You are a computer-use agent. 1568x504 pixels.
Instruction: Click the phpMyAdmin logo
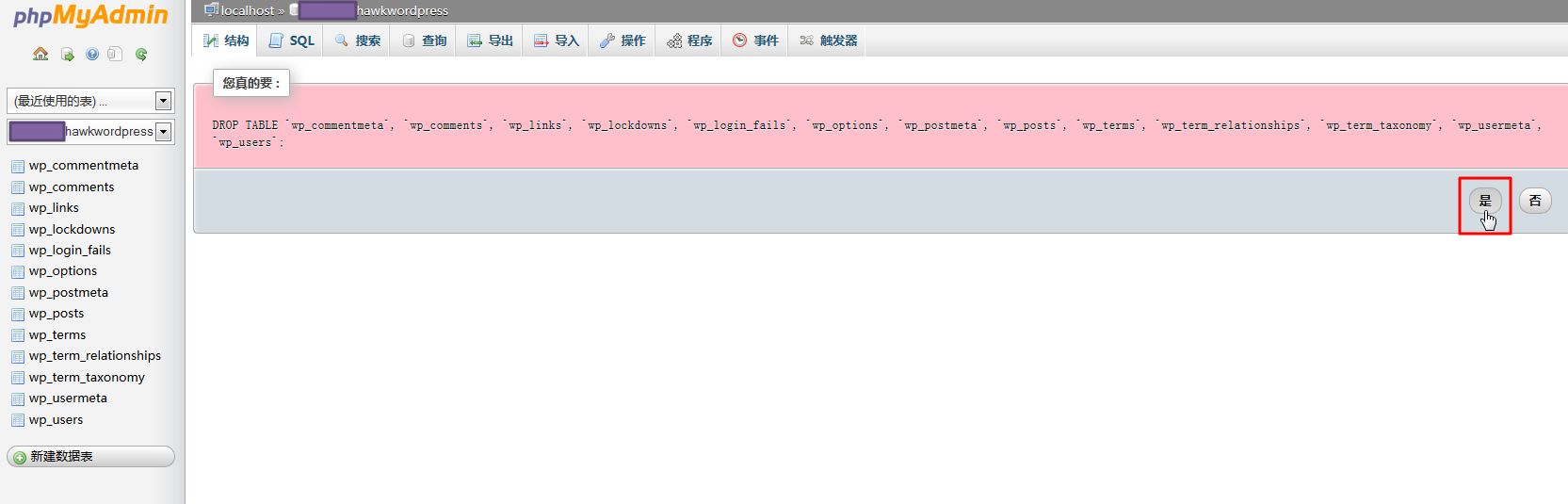[90, 16]
